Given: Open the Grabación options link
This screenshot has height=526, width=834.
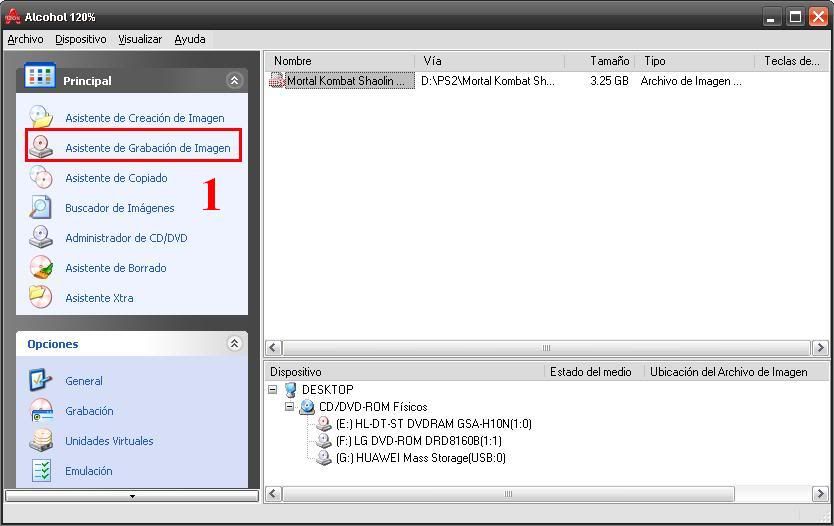Looking at the screenshot, I should point(89,411).
